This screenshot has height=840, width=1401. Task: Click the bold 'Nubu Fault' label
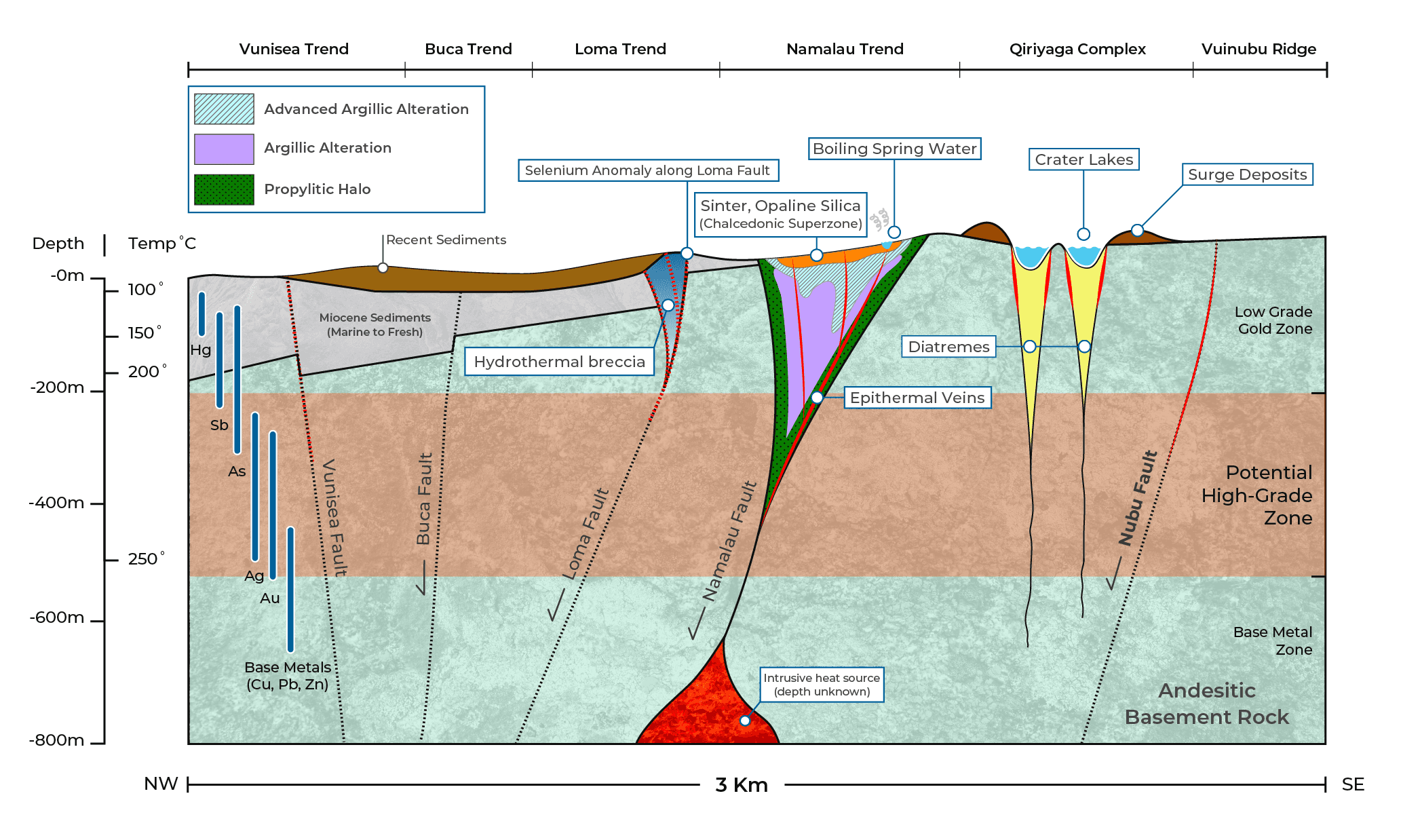[1138, 497]
